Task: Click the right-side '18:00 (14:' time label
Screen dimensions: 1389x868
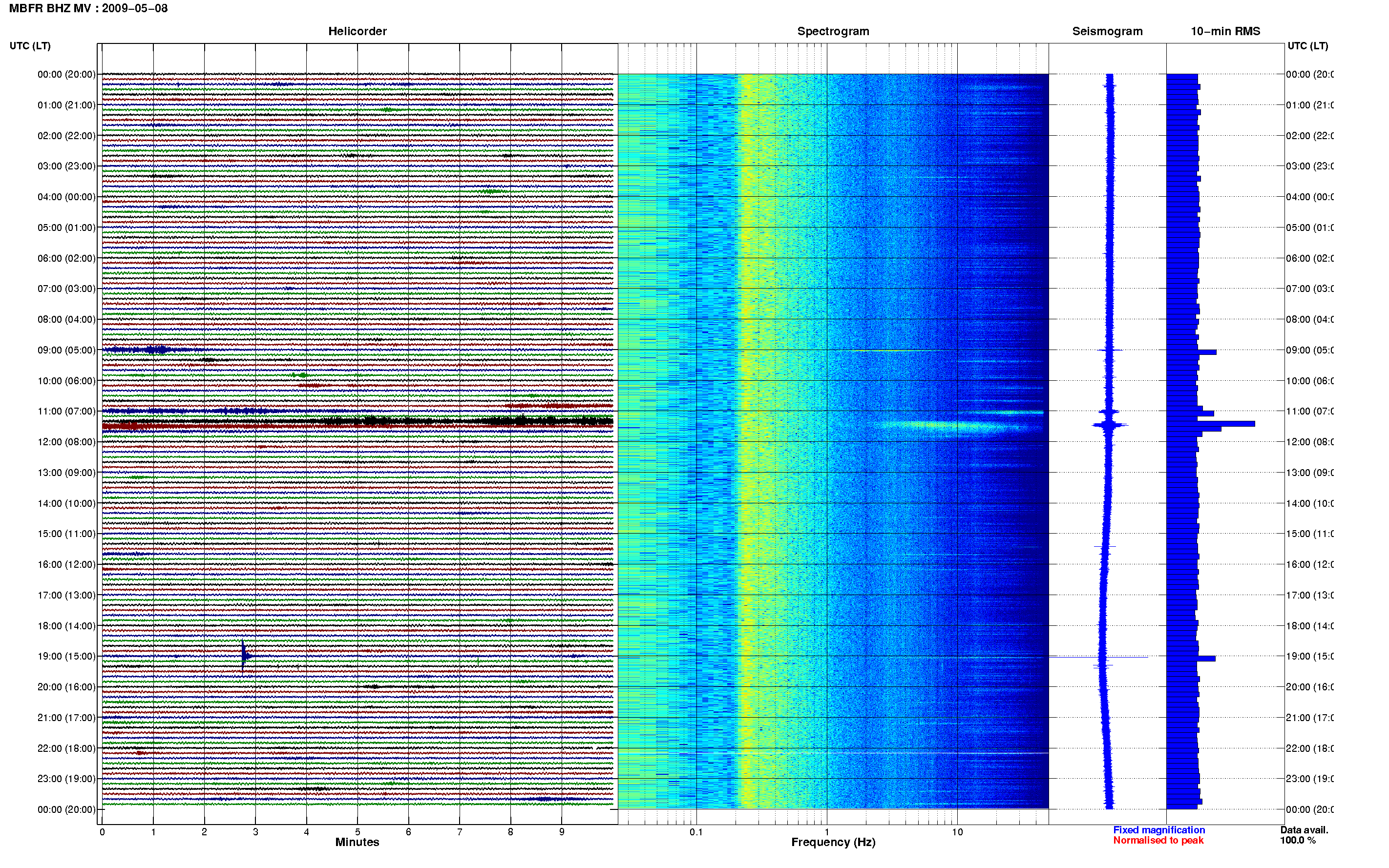Action: (1310, 626)
